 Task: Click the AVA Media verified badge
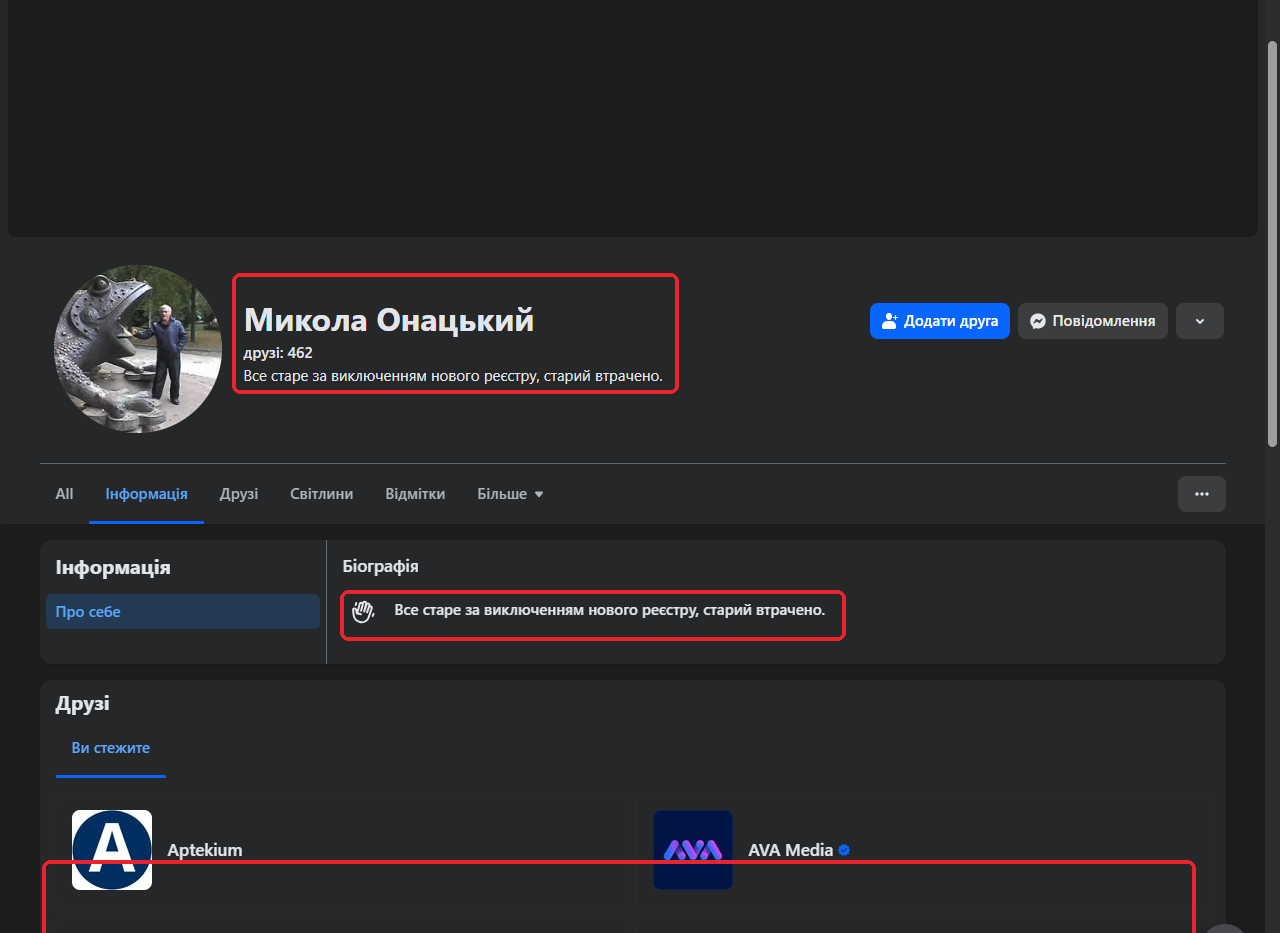tap(844, 850)
